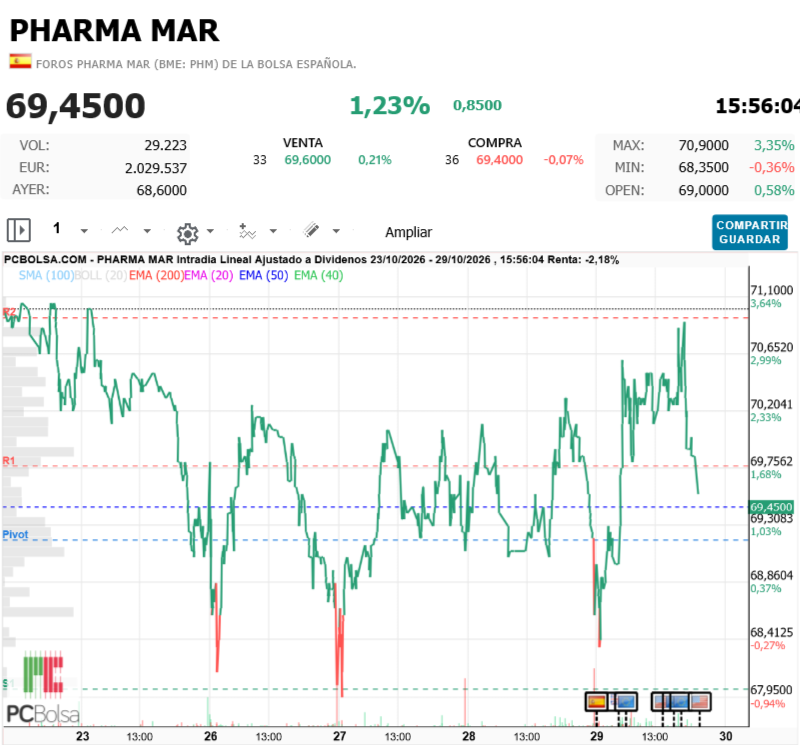Click the current price tag 69,4500 on axis

(771, 507)
